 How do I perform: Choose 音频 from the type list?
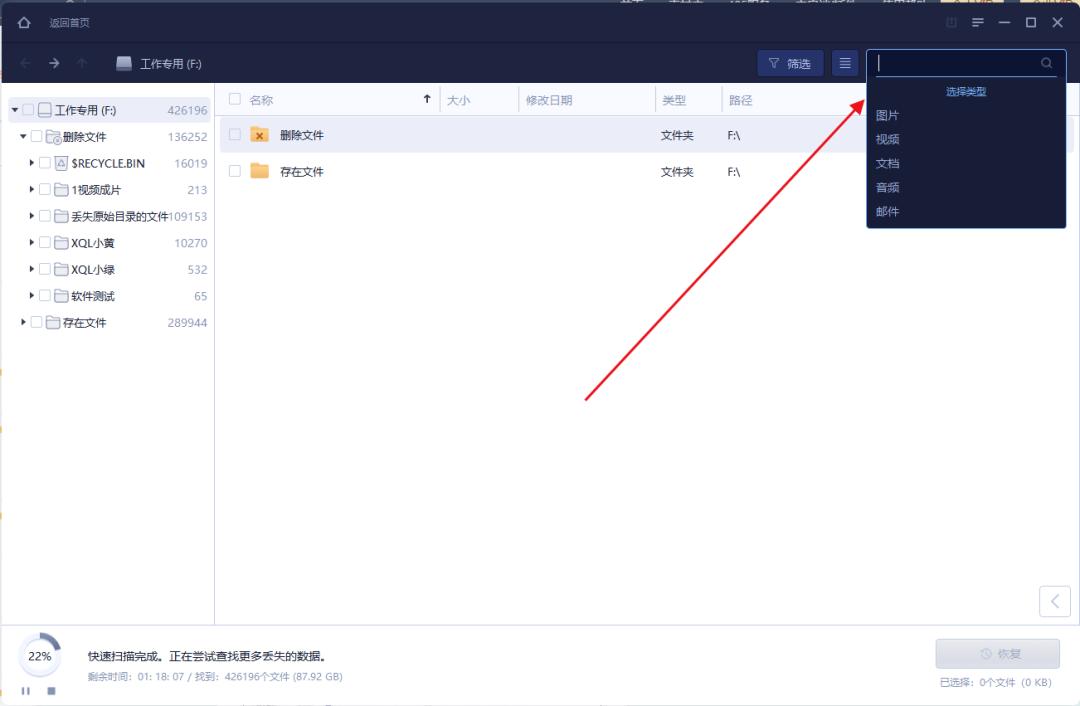tap(887, 187)
